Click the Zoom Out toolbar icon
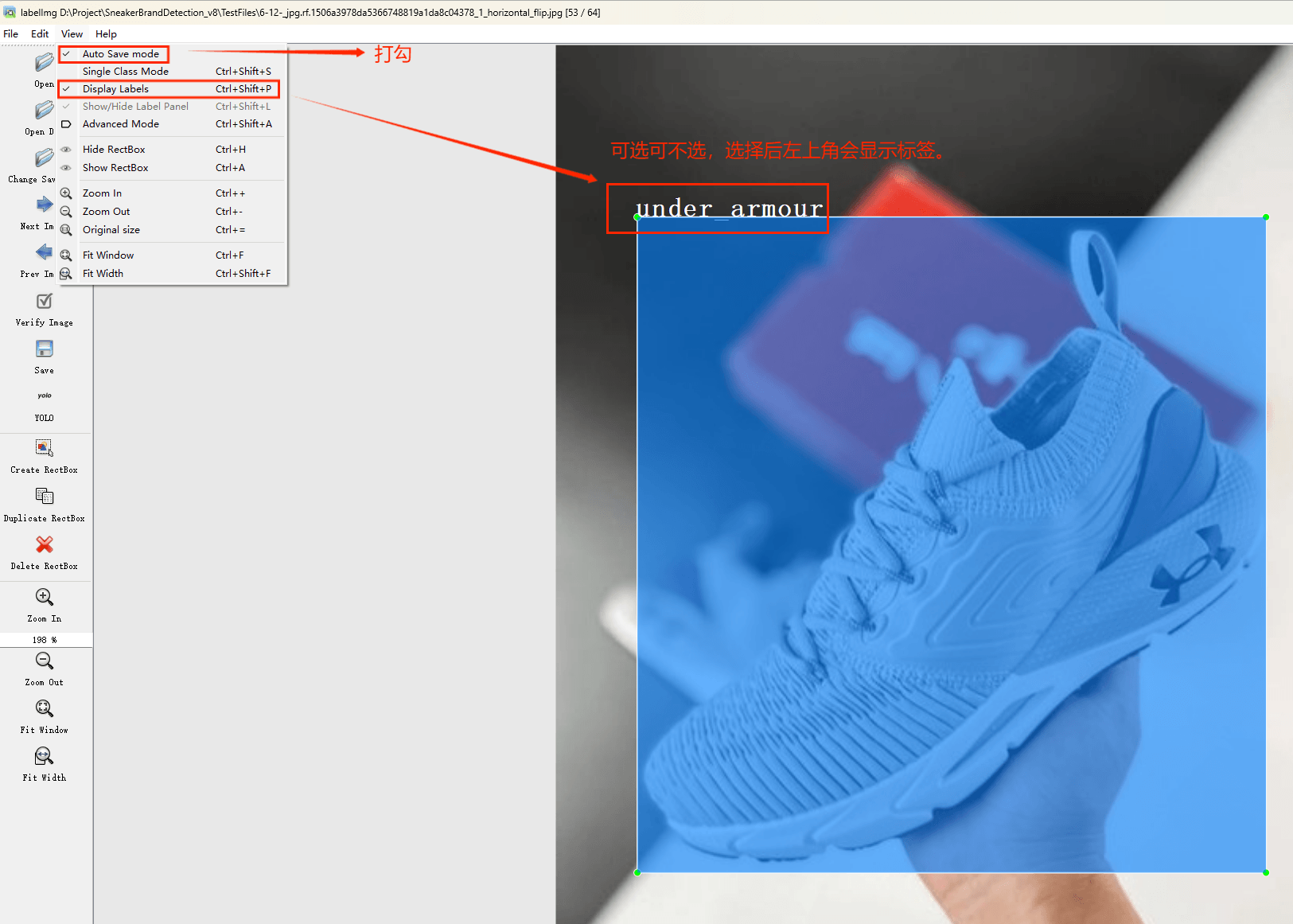The image size is (1293, 924). pos(45,661)
